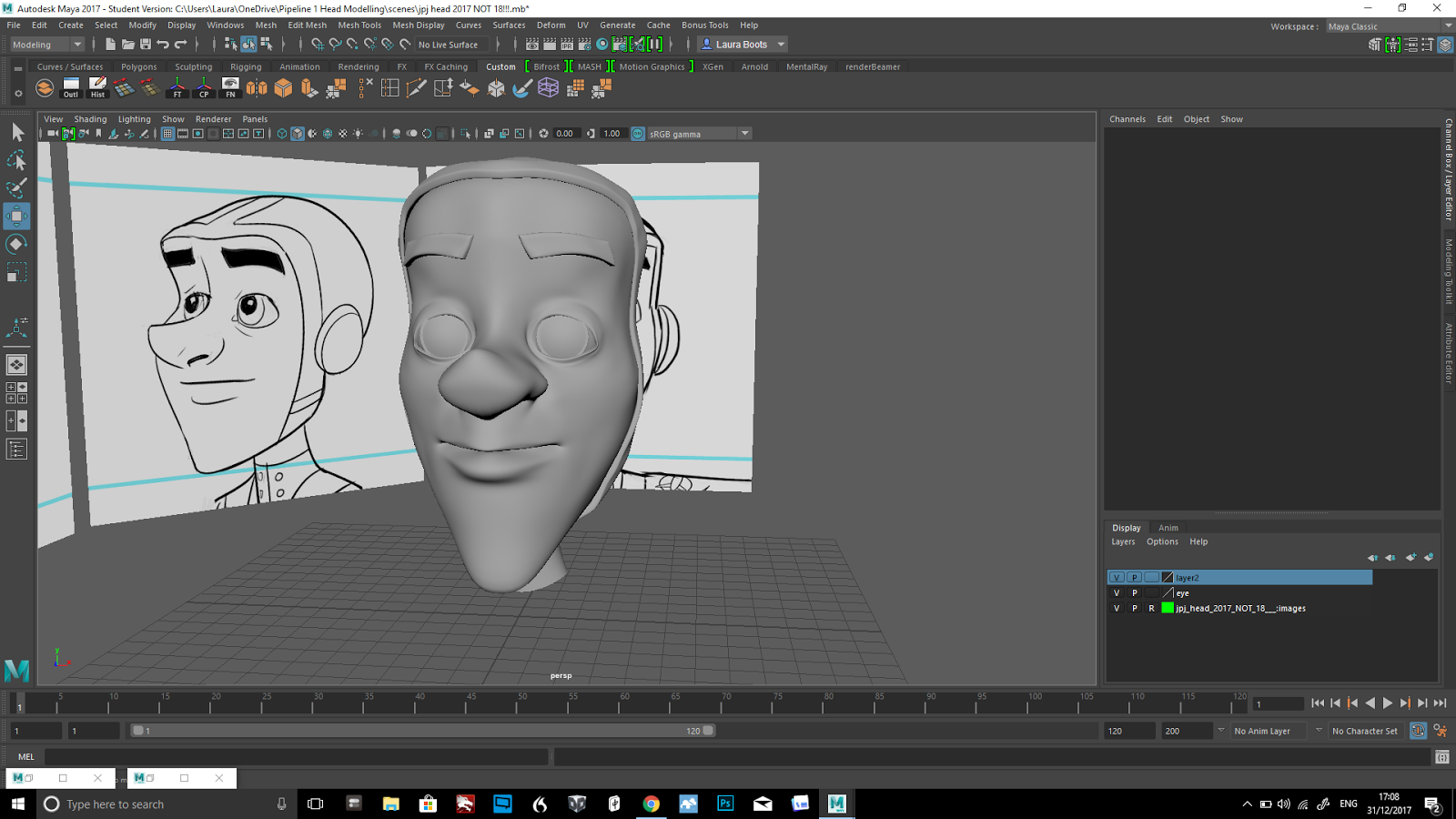Switch to four-view pane layout

pos(16,392)
